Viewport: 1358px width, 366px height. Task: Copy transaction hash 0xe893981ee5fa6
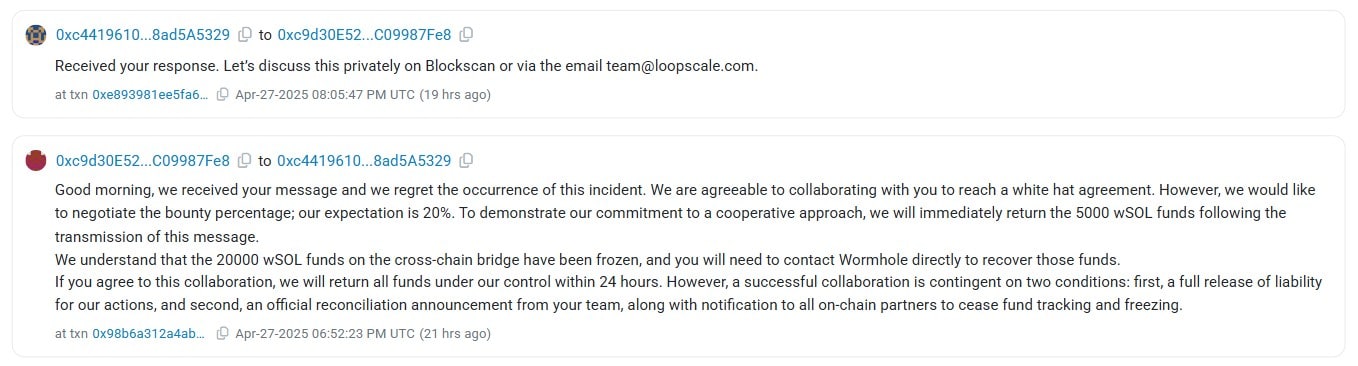click(x=222, y=95)
